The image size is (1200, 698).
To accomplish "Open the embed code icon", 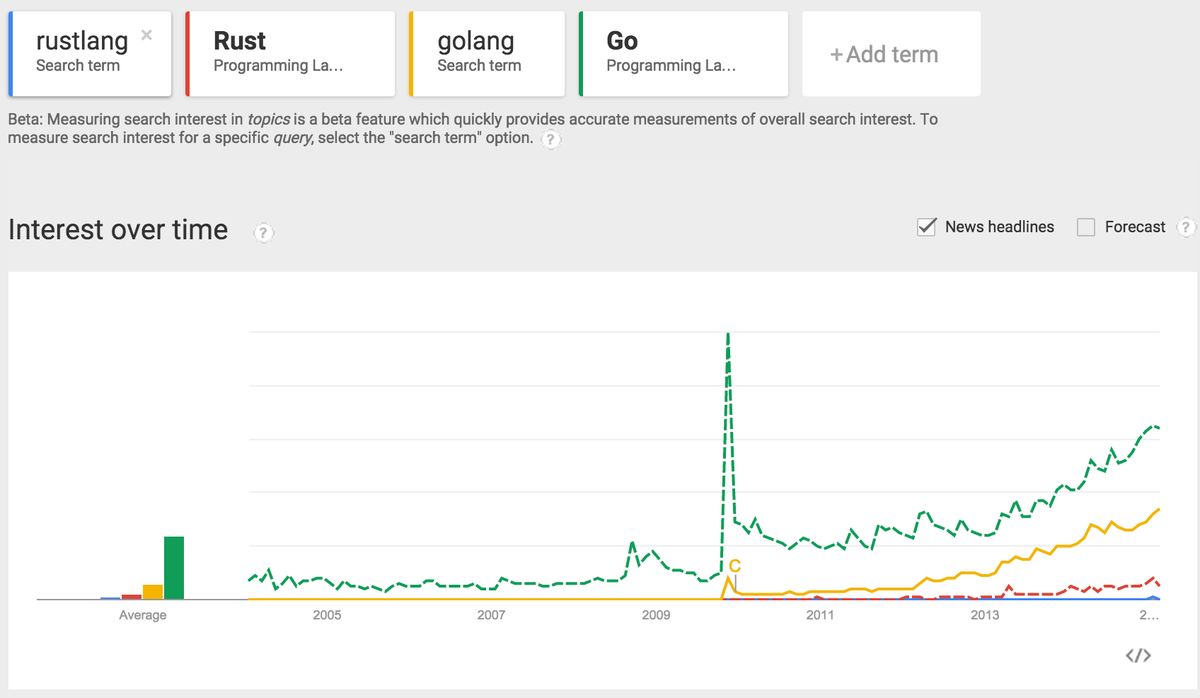I will click(1138, 656).
